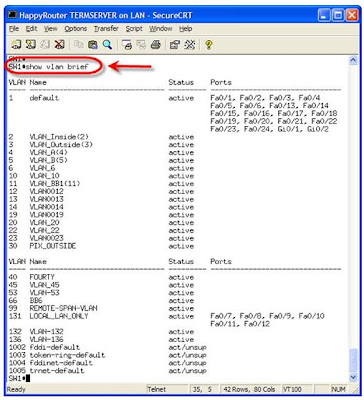Click the 'default' VLAN name
The width and height of the screenshot is (364, 400).
[44, 98]
